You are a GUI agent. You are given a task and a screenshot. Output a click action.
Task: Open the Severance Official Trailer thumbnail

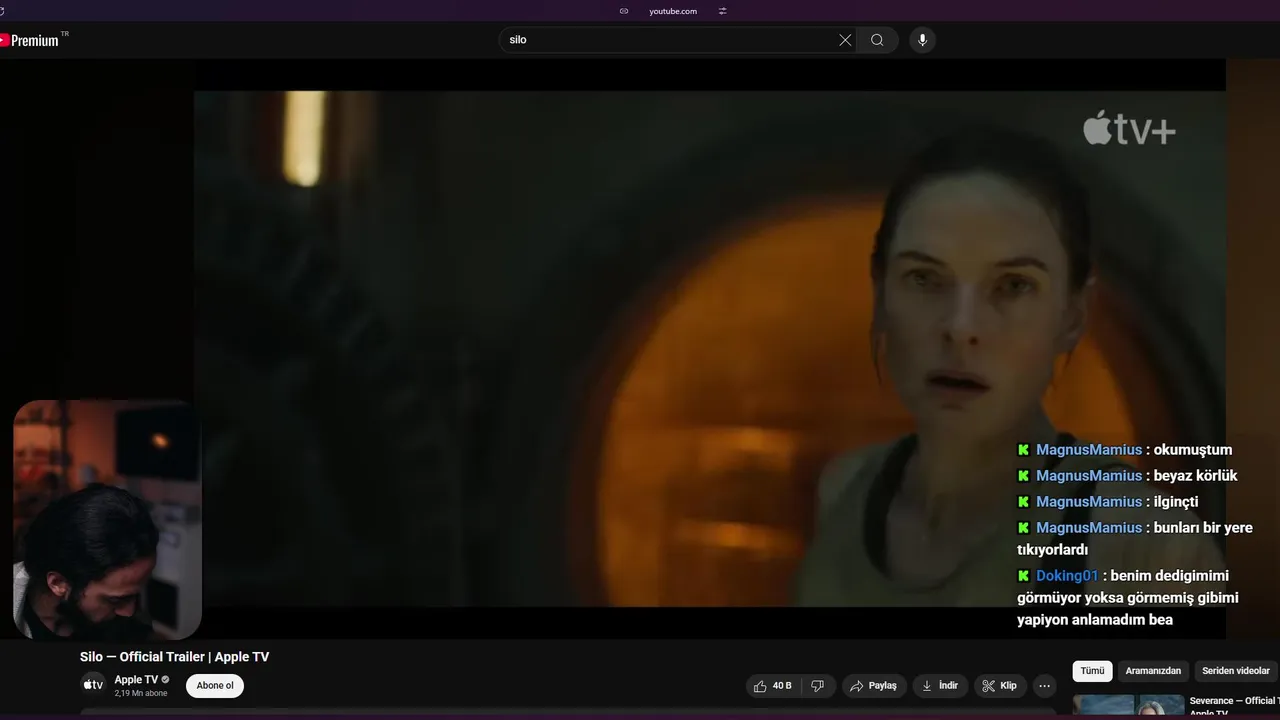click(1128, 706)
